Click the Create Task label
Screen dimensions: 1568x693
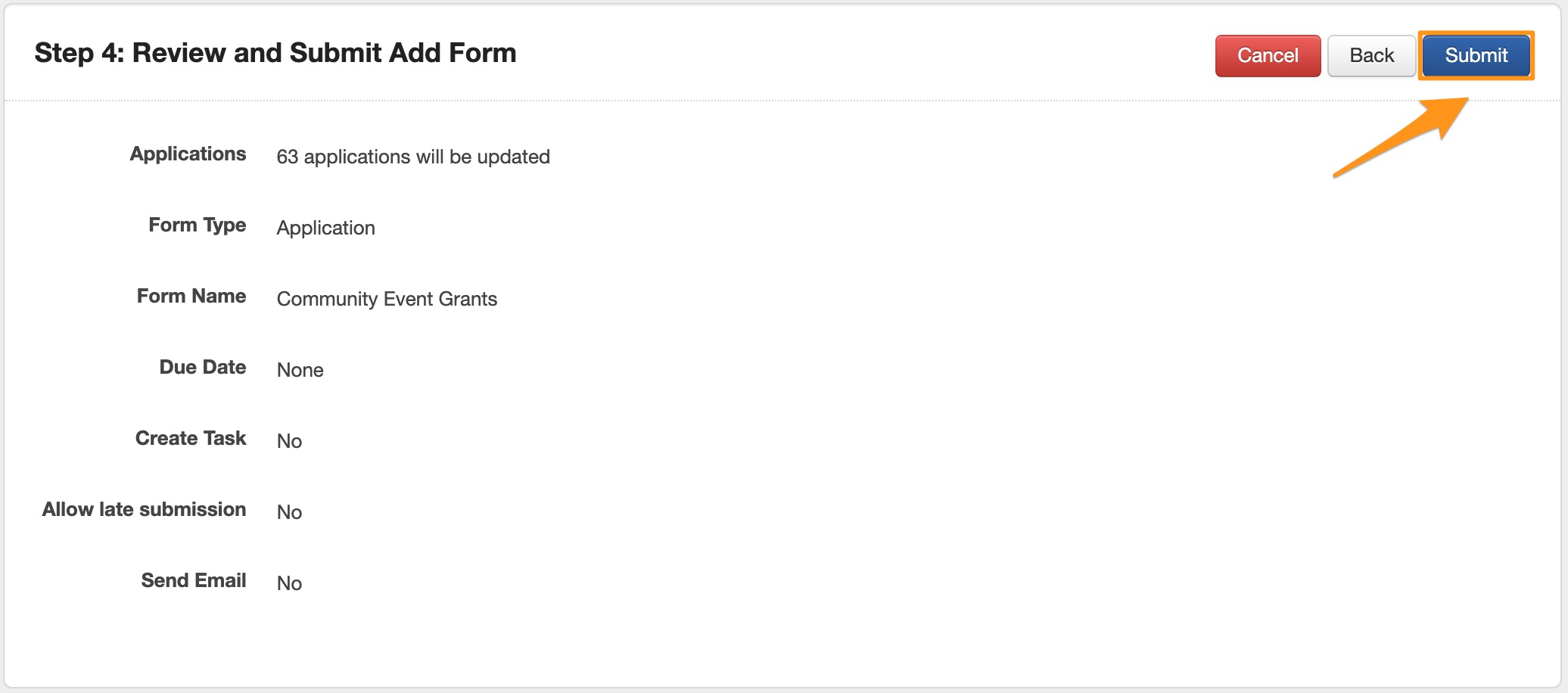[x=191, y=438]
